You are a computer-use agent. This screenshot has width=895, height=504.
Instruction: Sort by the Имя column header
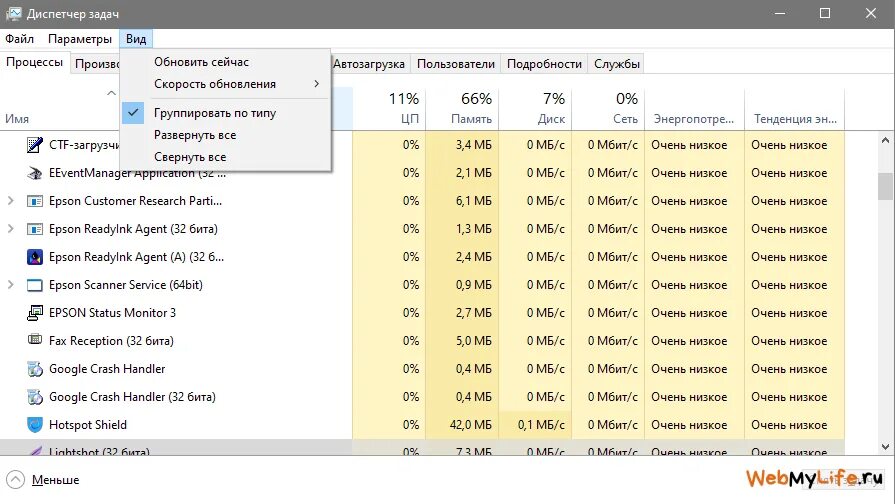(17, 119)
